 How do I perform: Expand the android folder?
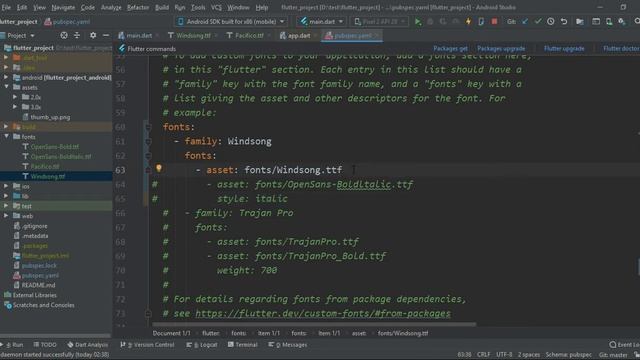point(6,77)
